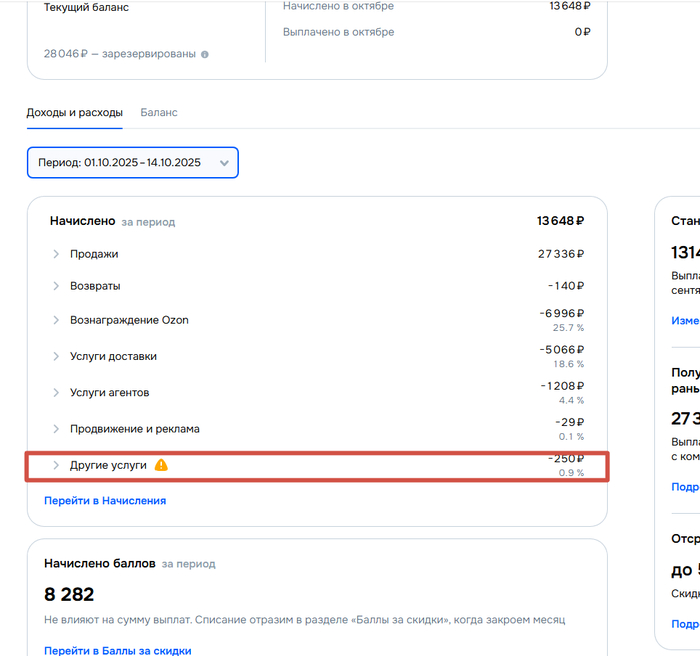Click the Начислено в октябре amount
This screenshot has height=656, width=700.
coord(570,6)
